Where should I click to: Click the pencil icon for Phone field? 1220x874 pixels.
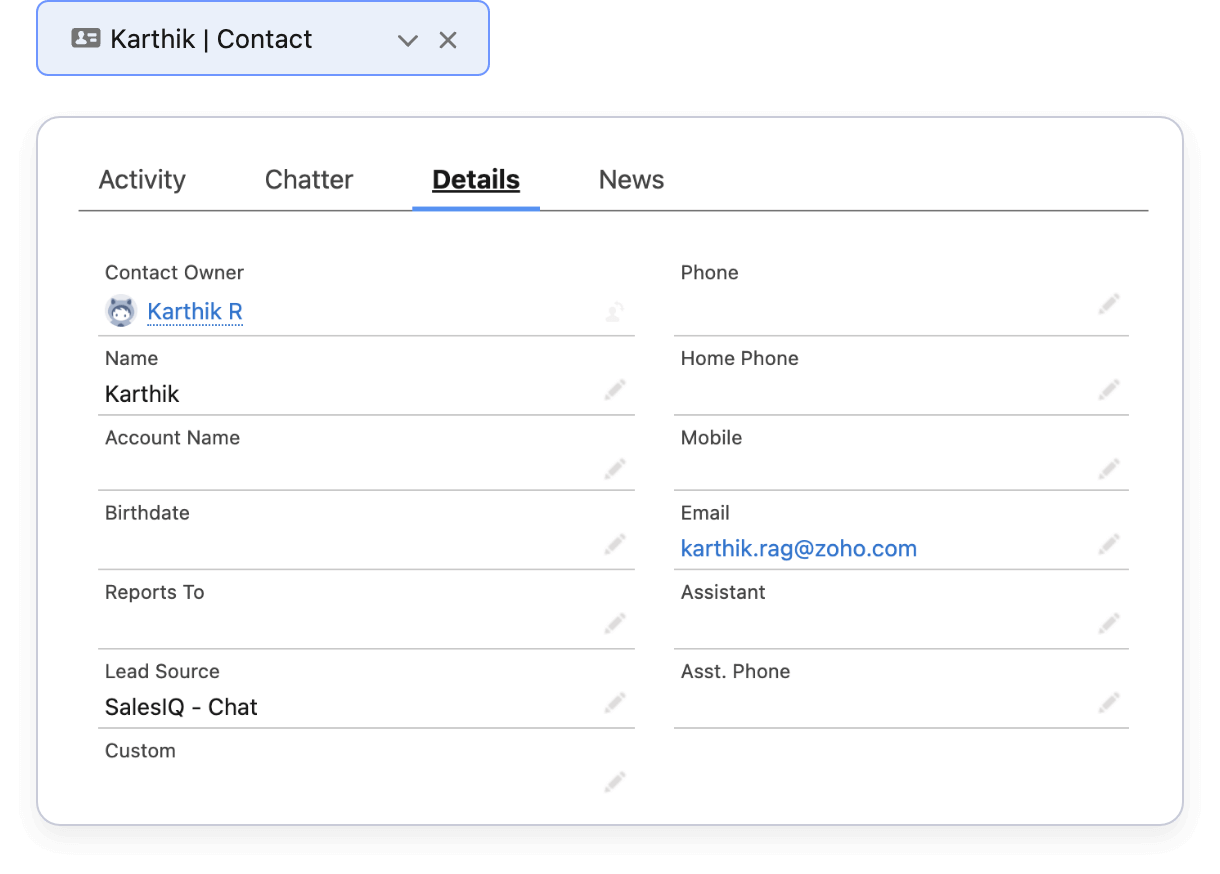[x=1108, y=304]
